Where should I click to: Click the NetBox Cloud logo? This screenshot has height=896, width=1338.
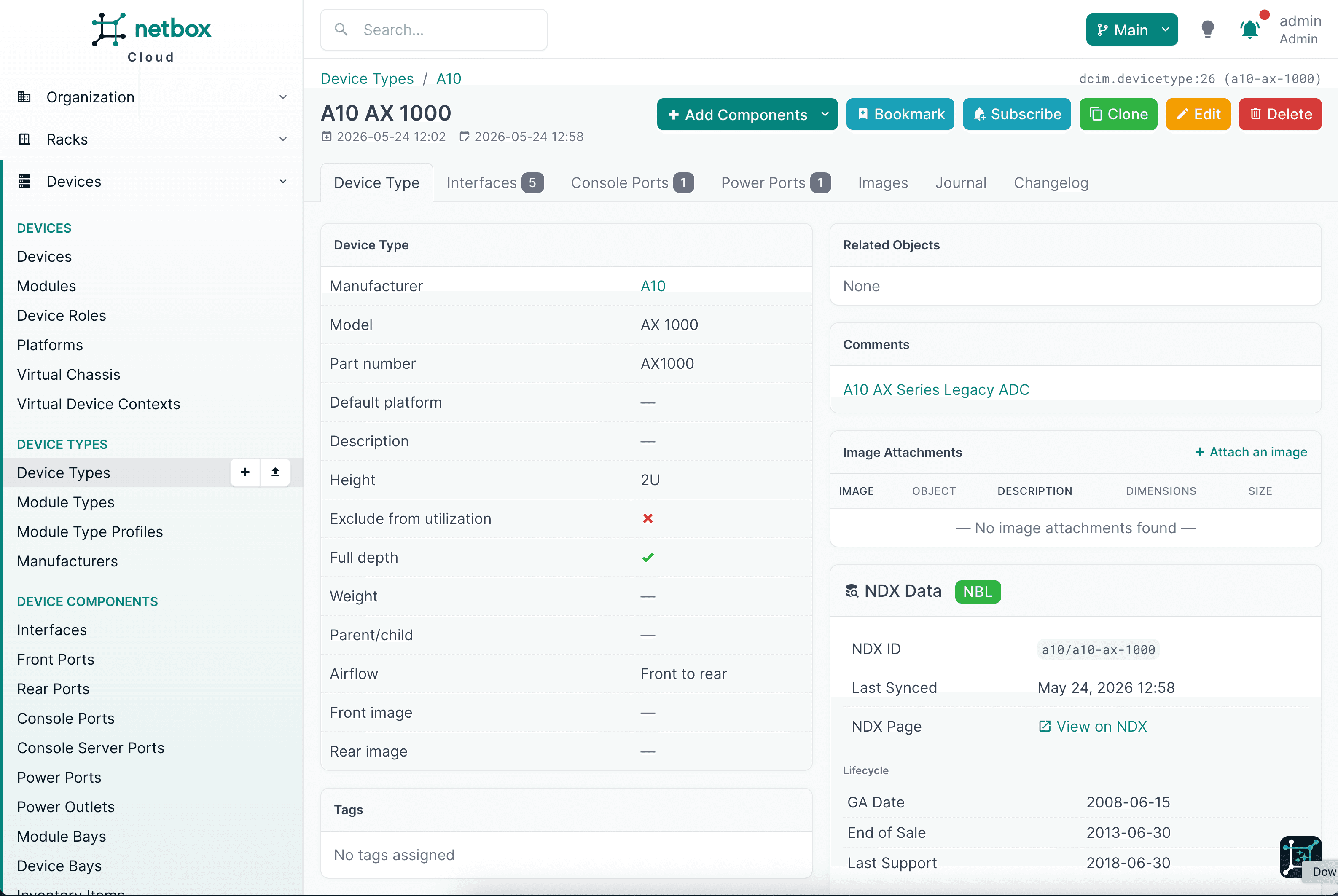[151, 38]
